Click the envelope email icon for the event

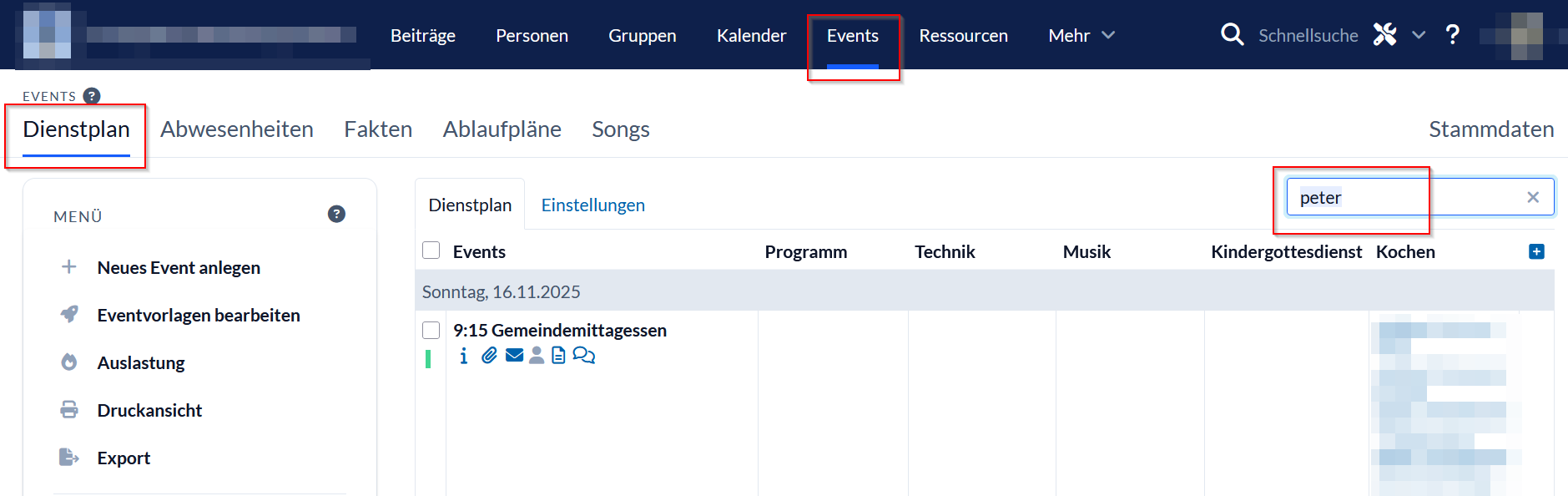[514, 356]
